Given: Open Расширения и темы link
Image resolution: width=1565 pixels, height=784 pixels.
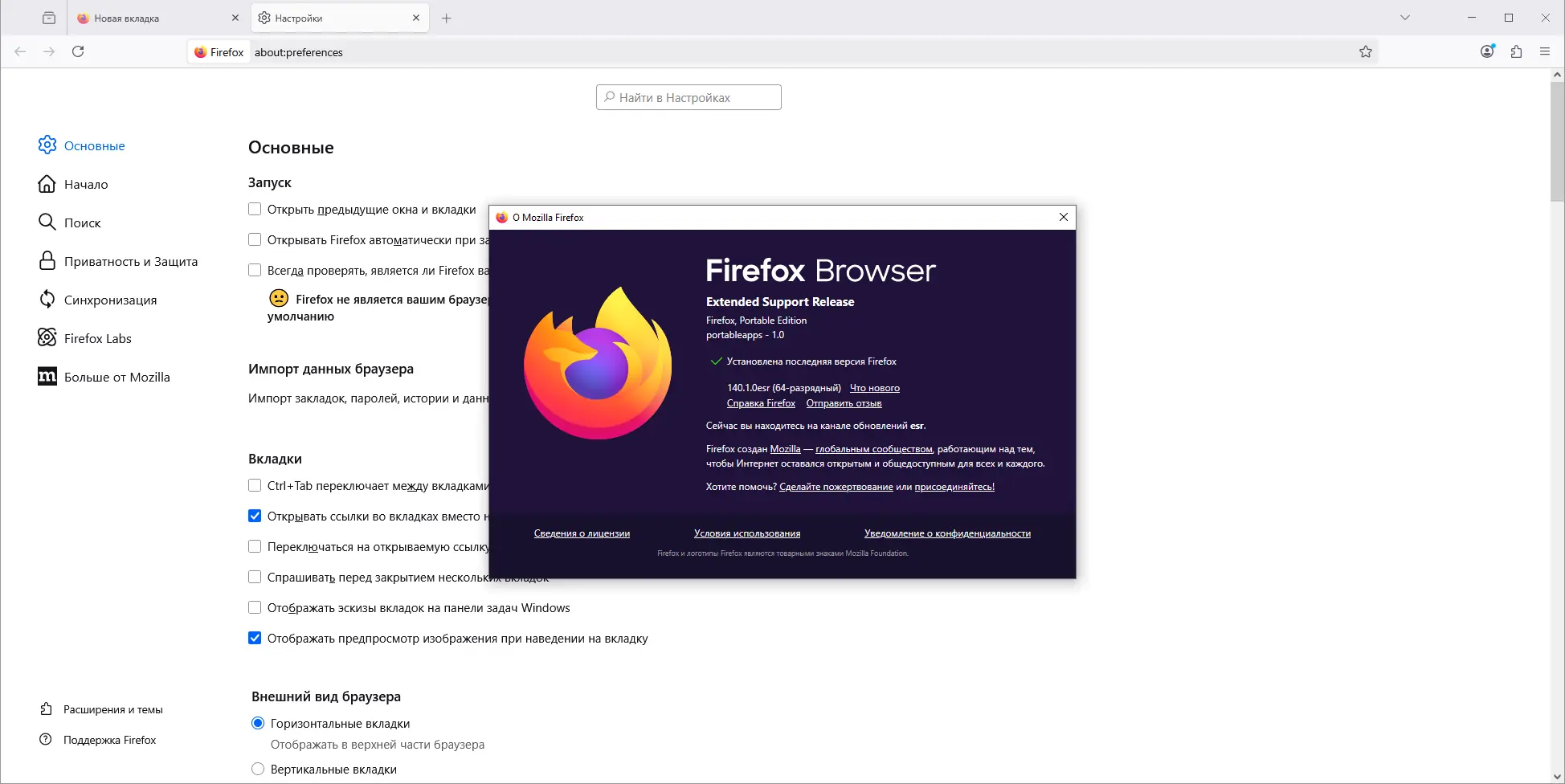Looking at the screenshot, I should [101, 709].
